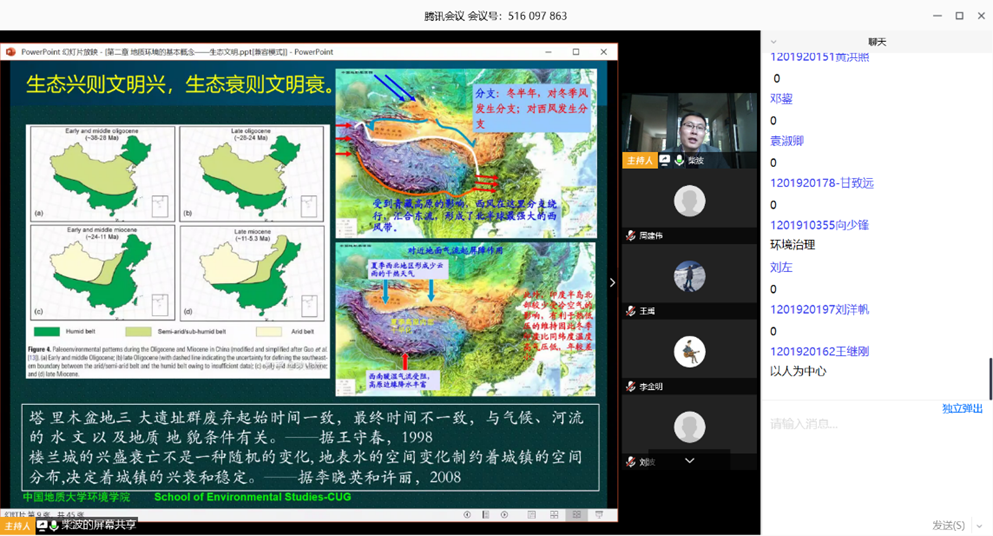Click the green microphone icon in host video
The width and height of the screenshot is (993, 536).
coord(679,160)
